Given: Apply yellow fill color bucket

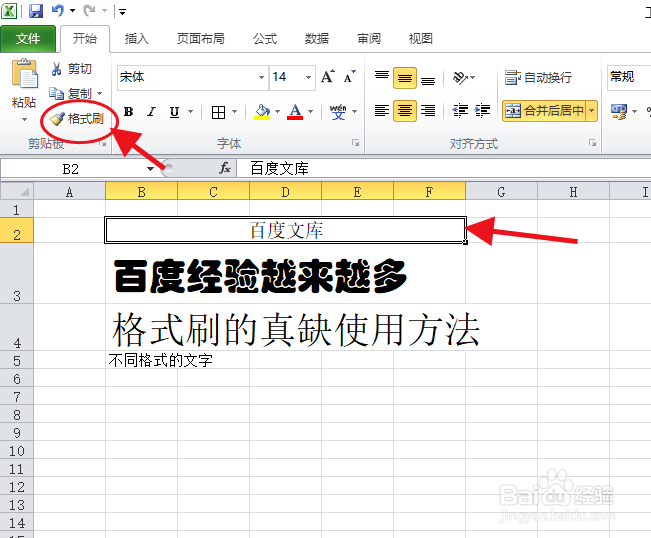Looking at the screenshot, I should pos(262,111).
